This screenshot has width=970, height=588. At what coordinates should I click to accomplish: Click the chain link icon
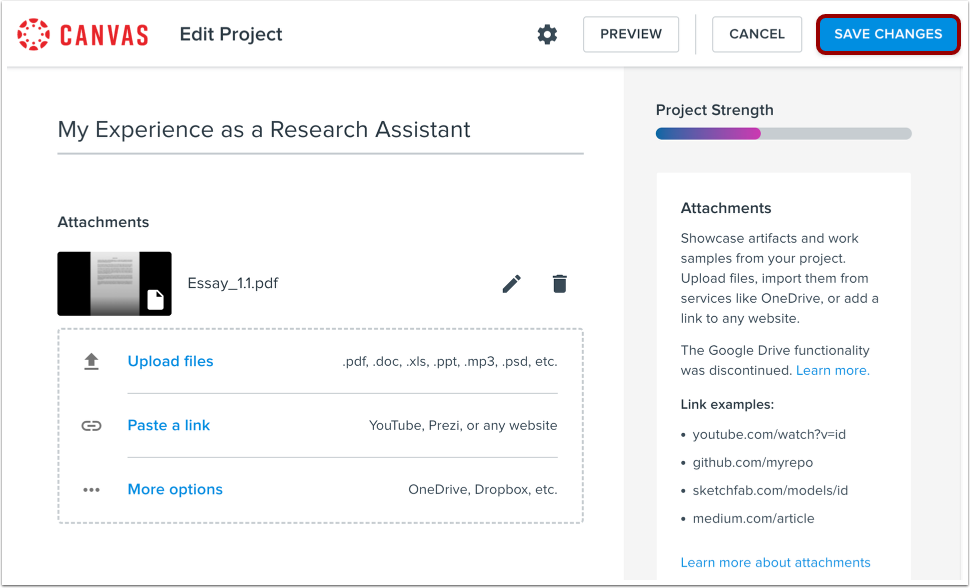(x=92, y=426)
